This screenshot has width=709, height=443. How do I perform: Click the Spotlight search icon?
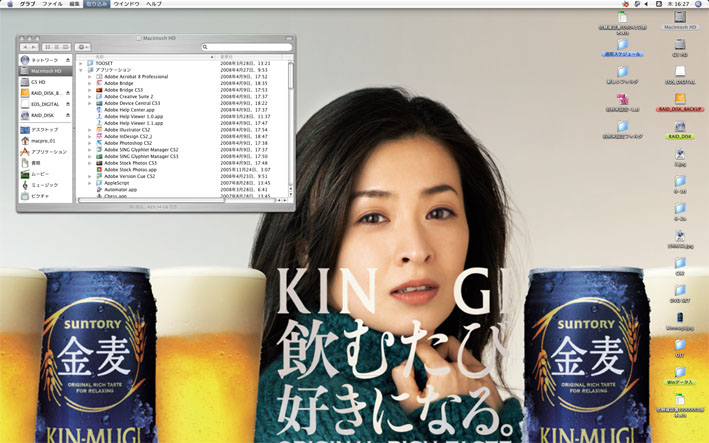pos(701,4)
